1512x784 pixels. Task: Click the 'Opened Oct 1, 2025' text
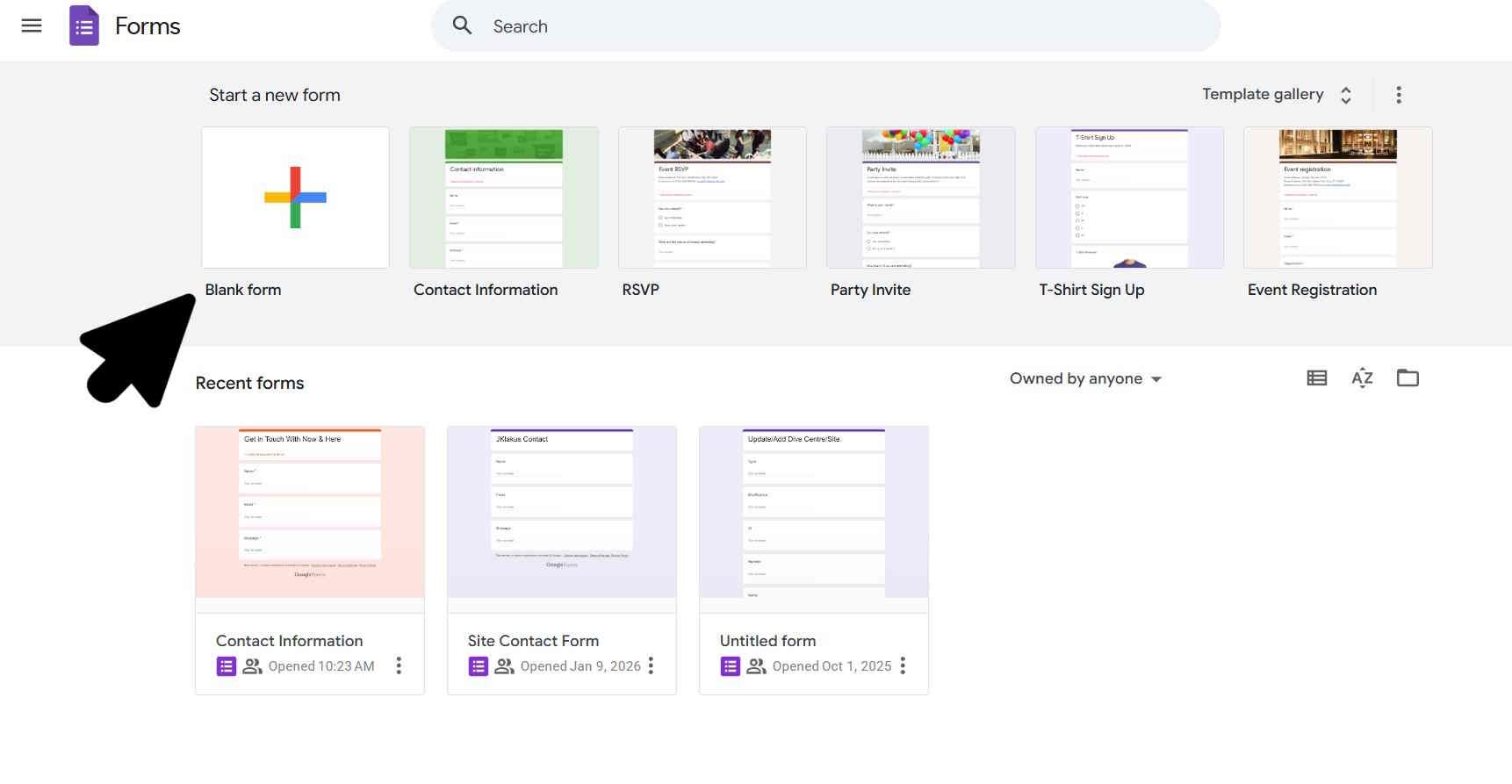[x=832, y=666]
